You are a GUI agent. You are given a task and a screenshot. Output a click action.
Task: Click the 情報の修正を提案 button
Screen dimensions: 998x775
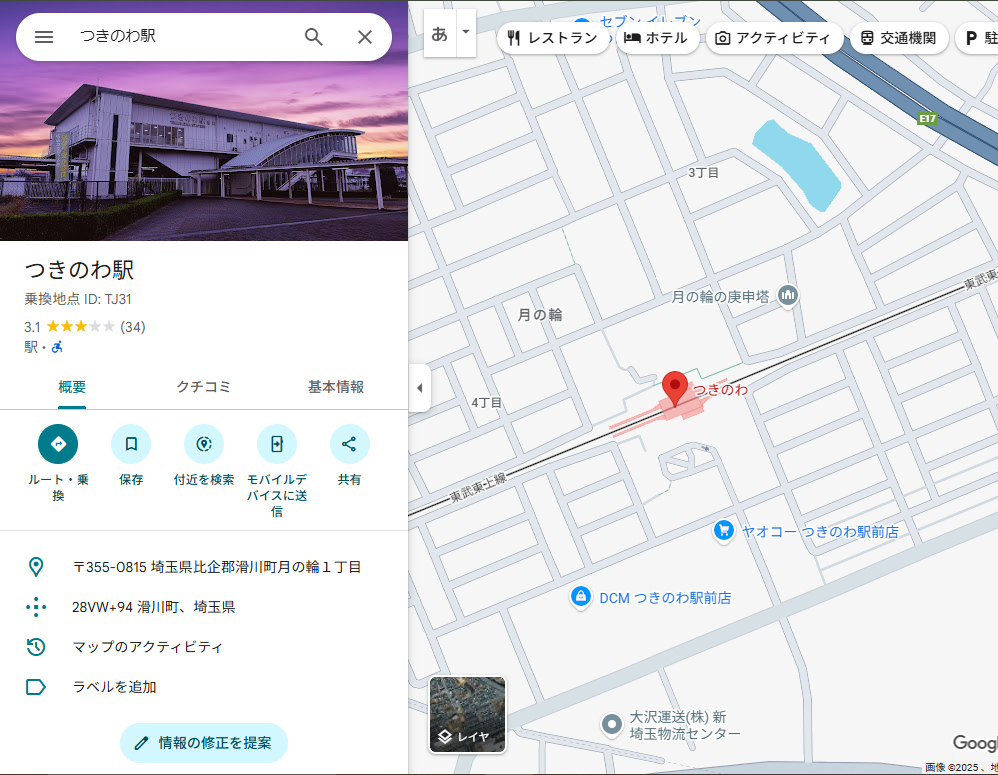tap(204, 743)
